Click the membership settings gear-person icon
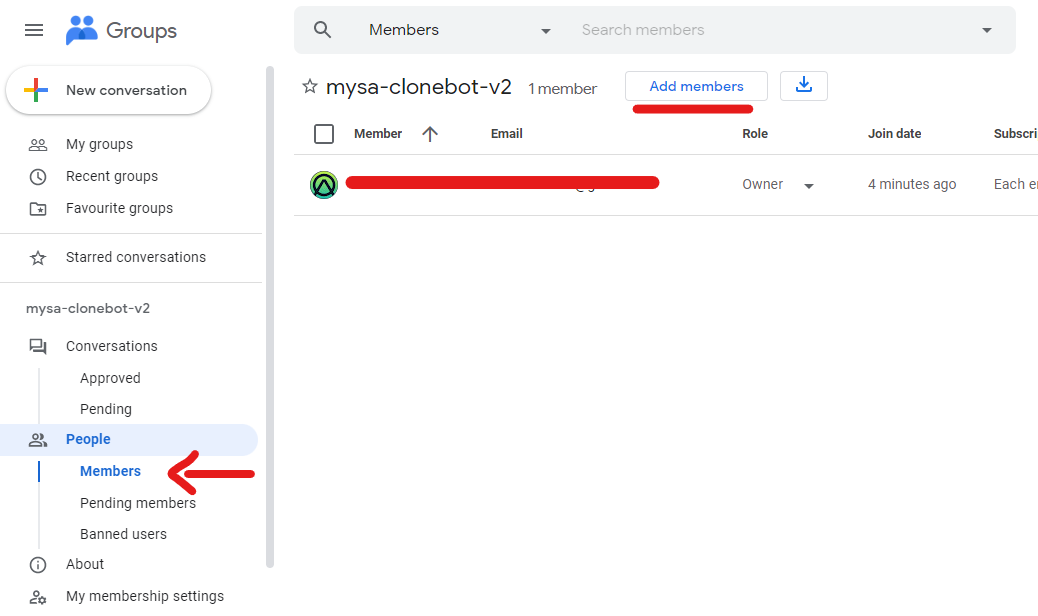 click(38, 597)
